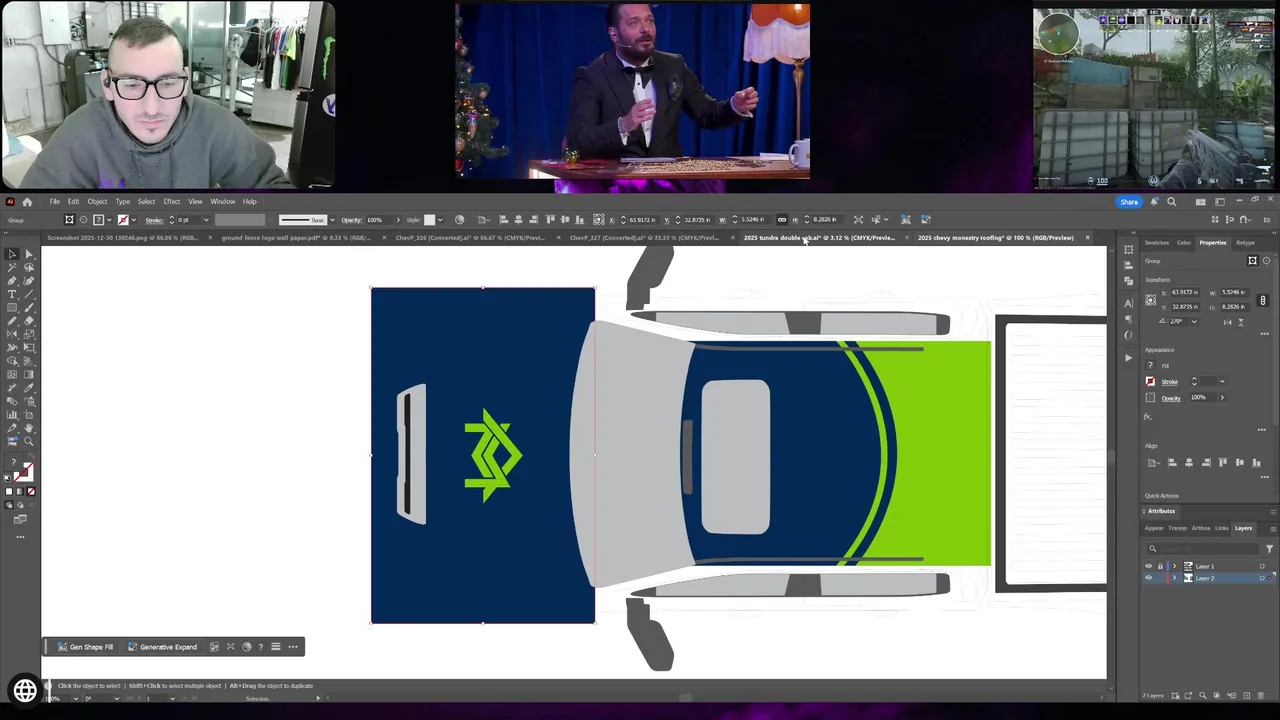Select the Selection tool
The width and height of the screenshot is (1280, 720).
12,254
